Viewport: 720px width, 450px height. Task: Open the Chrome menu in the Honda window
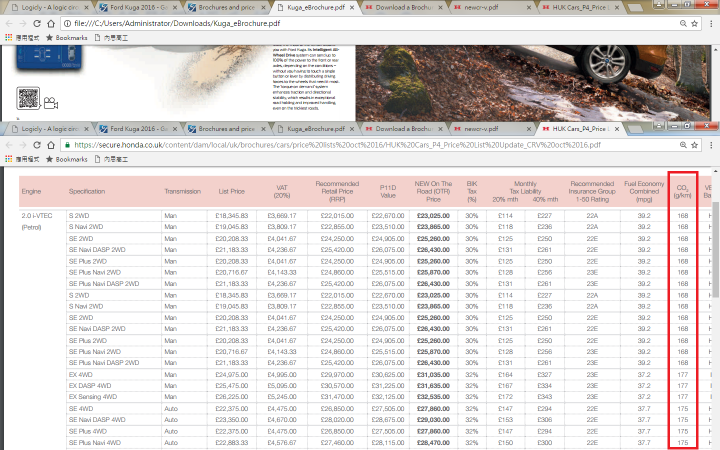pos(711,145)
